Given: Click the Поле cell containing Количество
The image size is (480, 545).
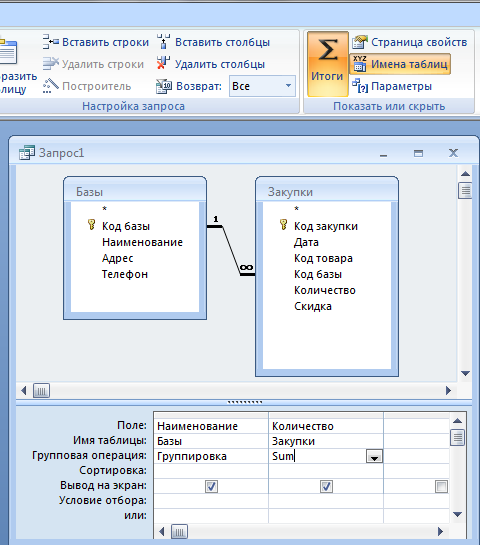Looking at the screenshot, I should (326, 426).
